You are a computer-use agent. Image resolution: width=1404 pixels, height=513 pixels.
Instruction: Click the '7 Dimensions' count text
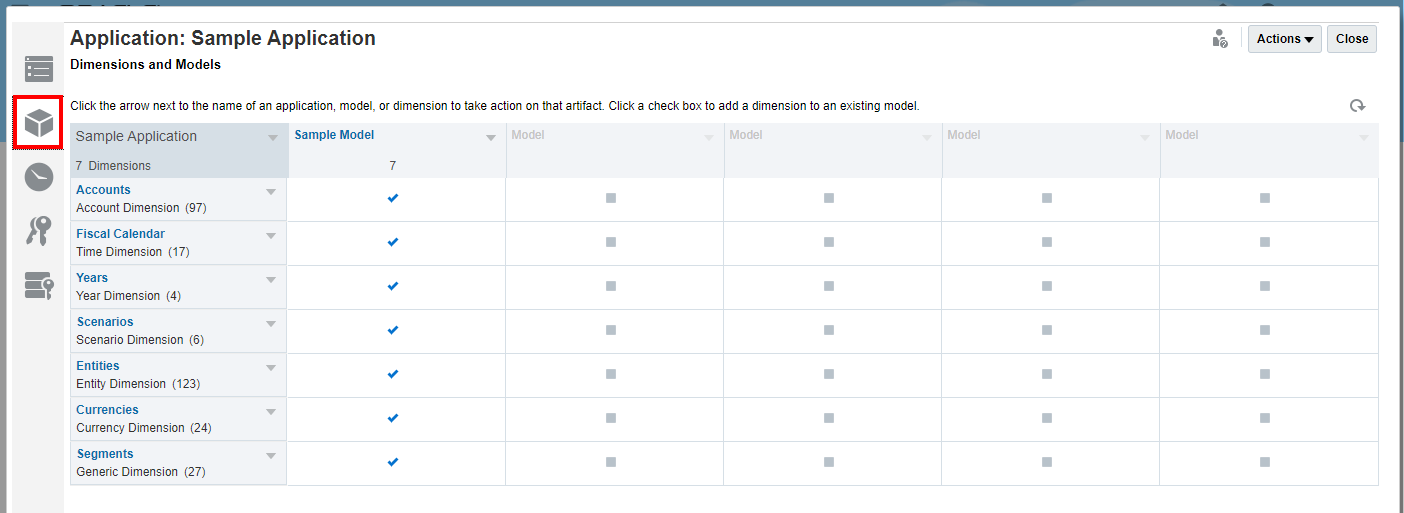(113, 166)
